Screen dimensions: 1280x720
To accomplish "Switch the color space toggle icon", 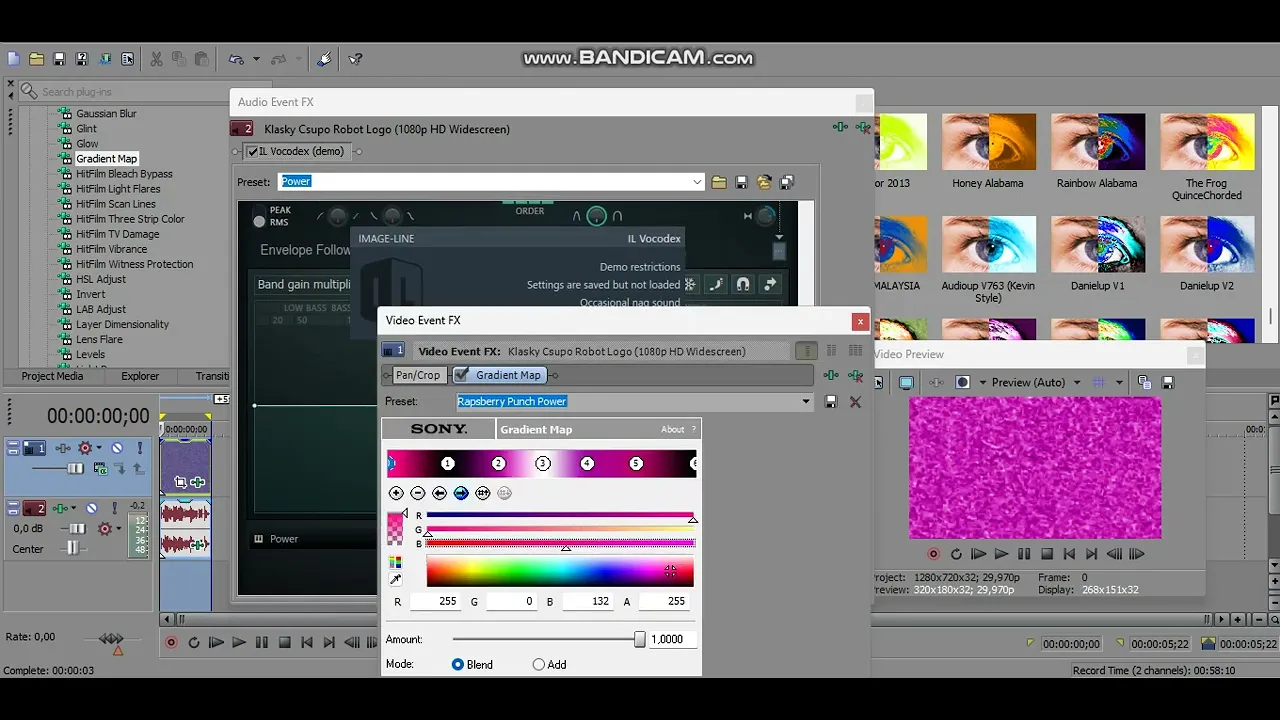I will [395, 562].
